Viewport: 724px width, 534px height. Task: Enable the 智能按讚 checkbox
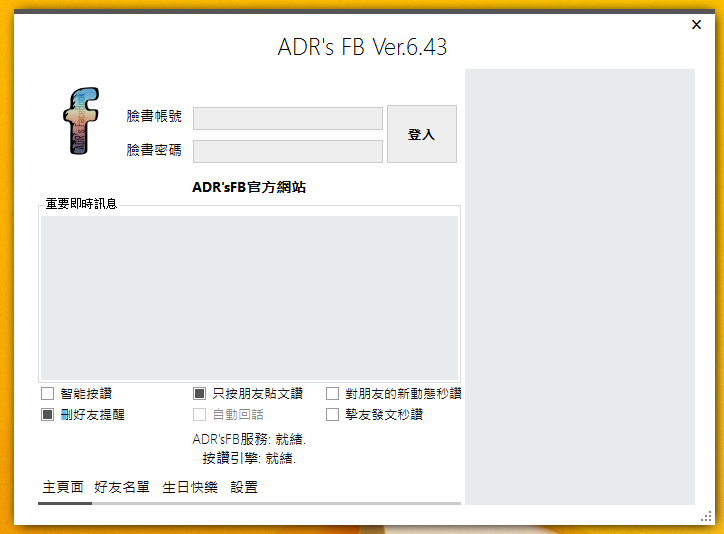(x=48, y=393)
